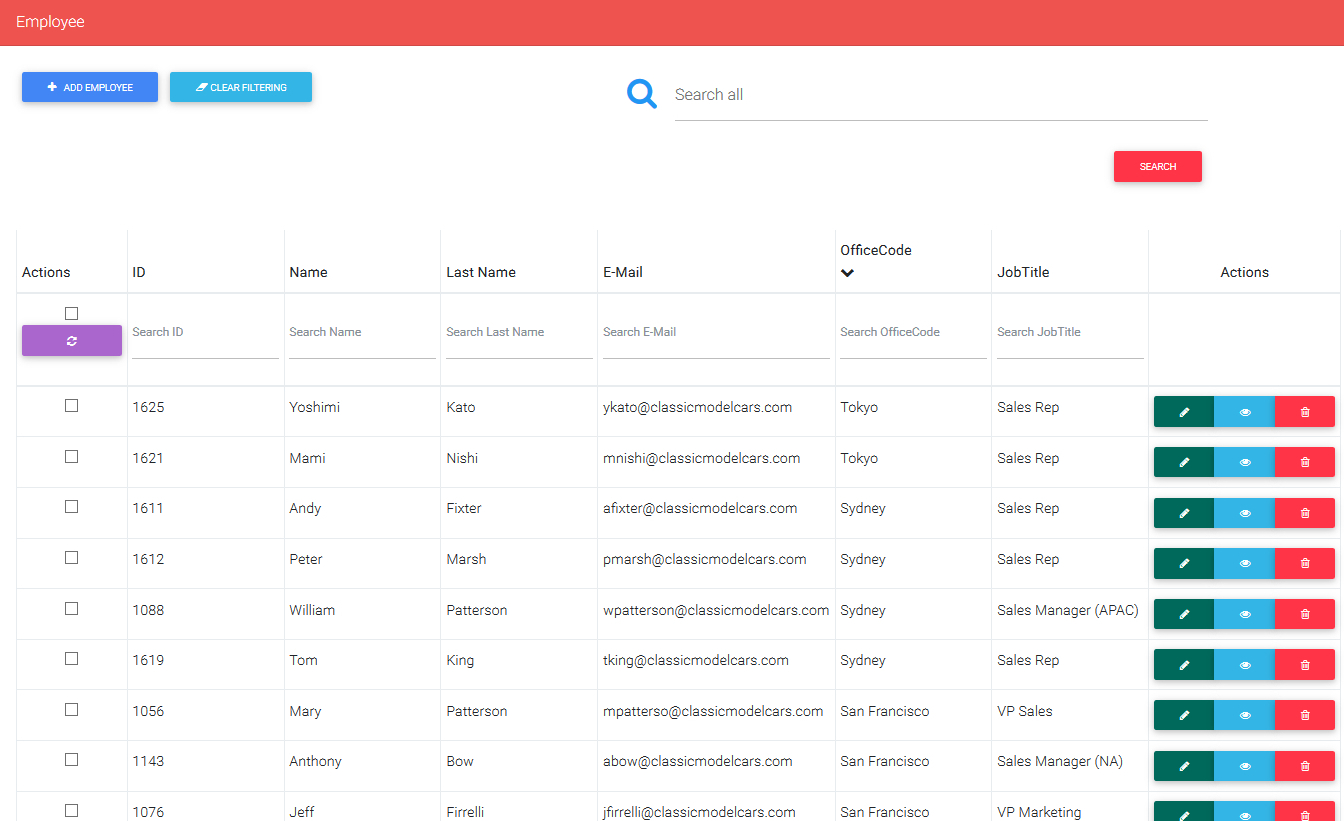Edit William Patterson's row via pencil icon
1344x821 pixels.
[1183, 613]
